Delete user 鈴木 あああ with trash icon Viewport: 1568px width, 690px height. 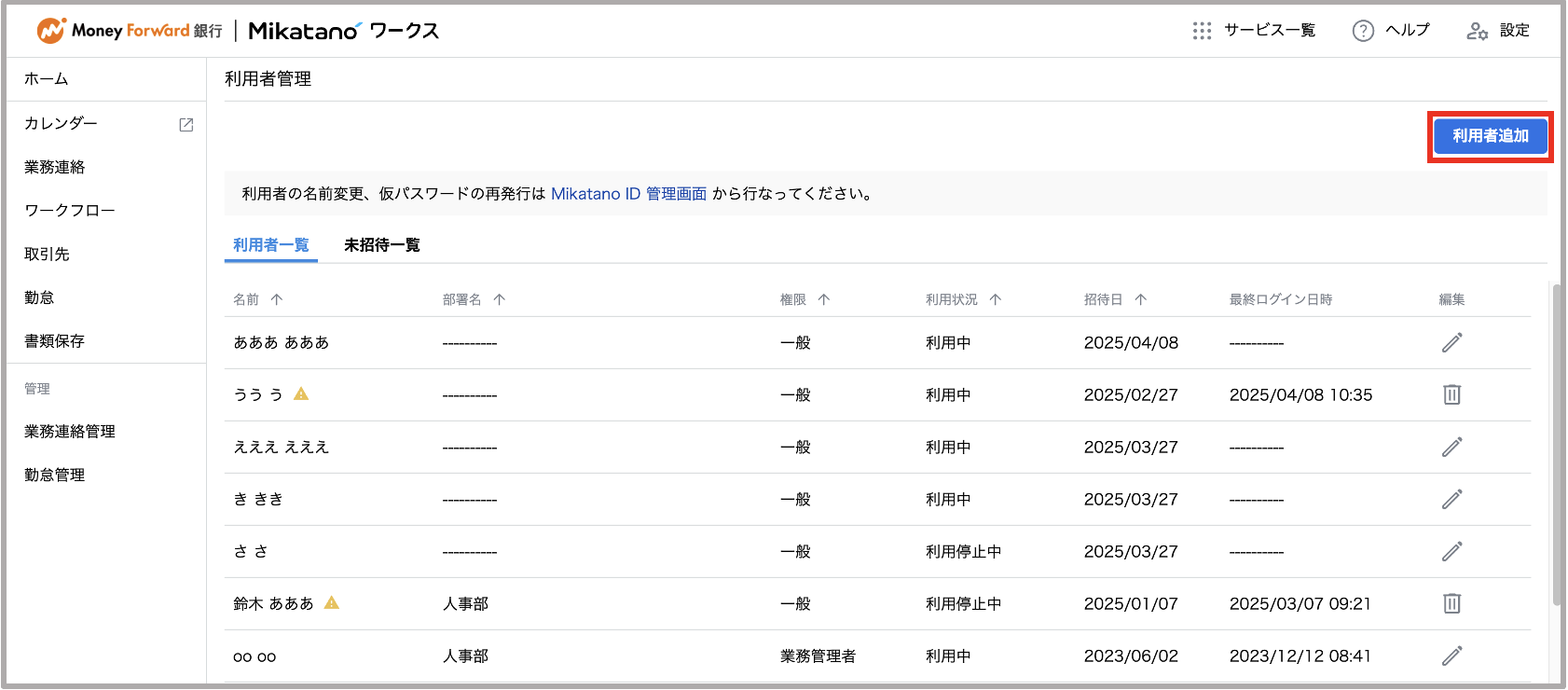(1451, 603)
